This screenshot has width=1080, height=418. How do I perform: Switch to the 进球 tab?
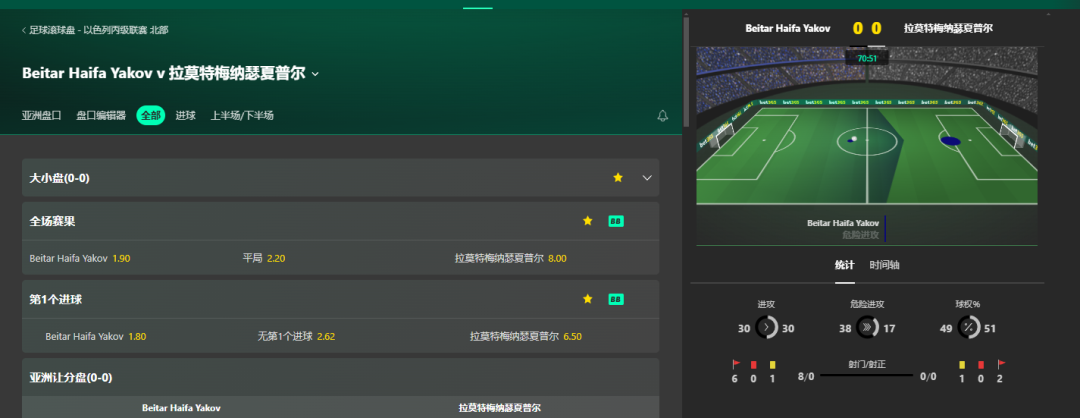(185, 116)
